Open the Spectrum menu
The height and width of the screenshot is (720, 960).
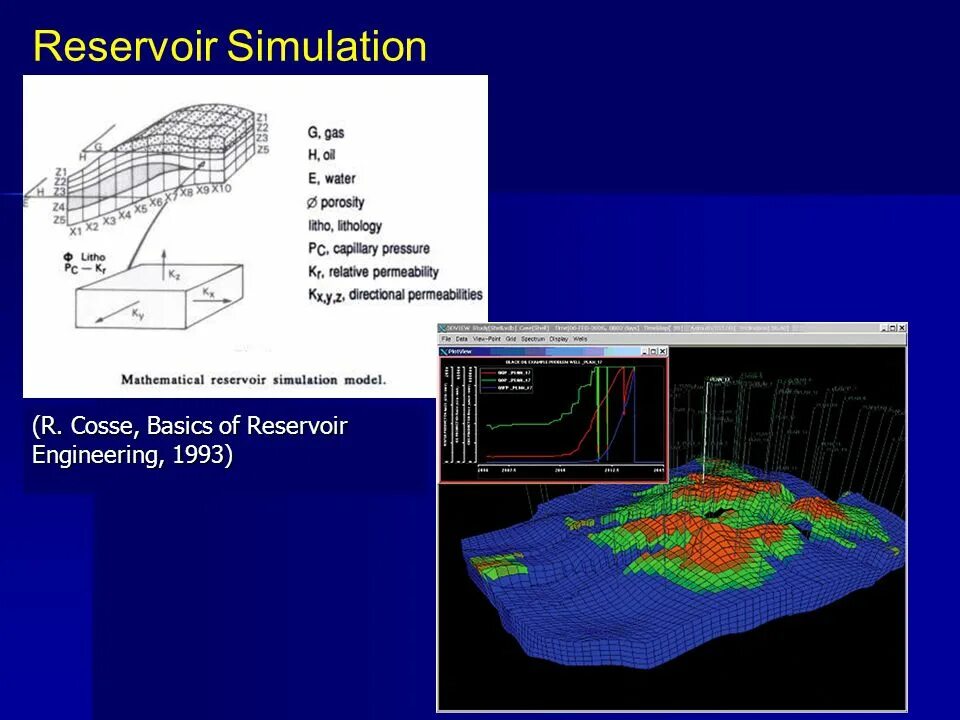[x=533, y=339]
